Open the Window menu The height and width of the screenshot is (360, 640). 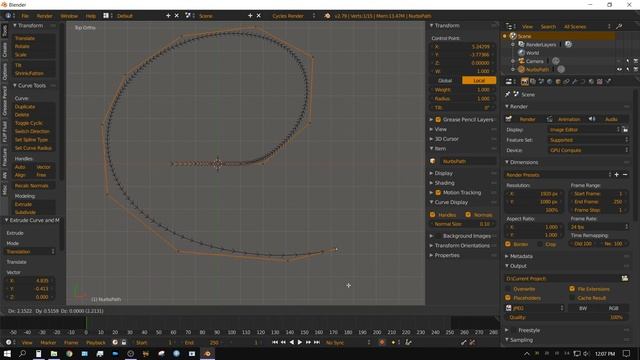[69, 16]
